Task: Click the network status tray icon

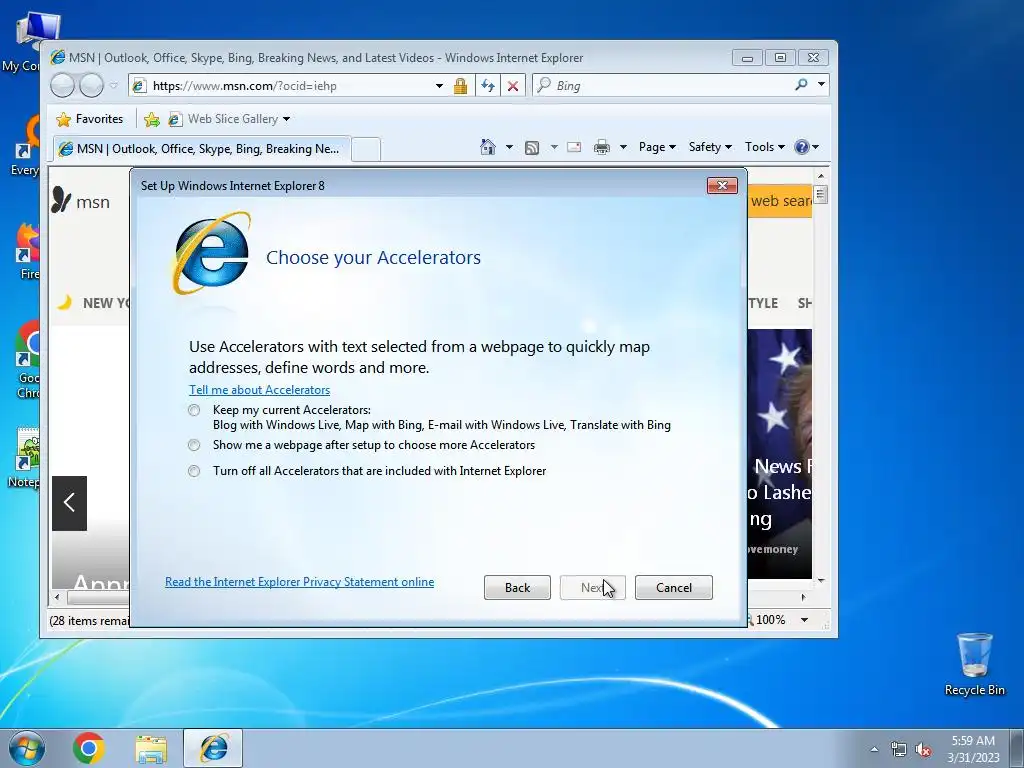Action: click(x=899, y=750)
